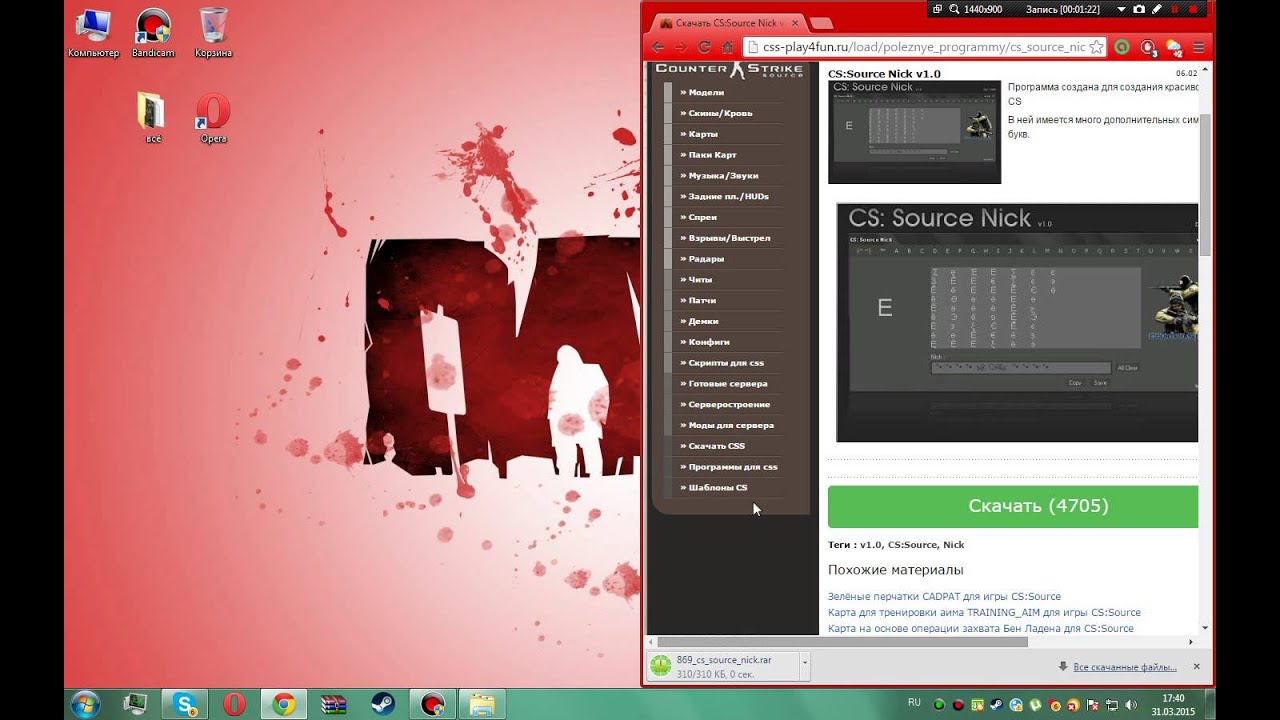The width and height of the screenshot is (1280, 720).
Task: Open the Windows Start button
Action: pos(85,704)
